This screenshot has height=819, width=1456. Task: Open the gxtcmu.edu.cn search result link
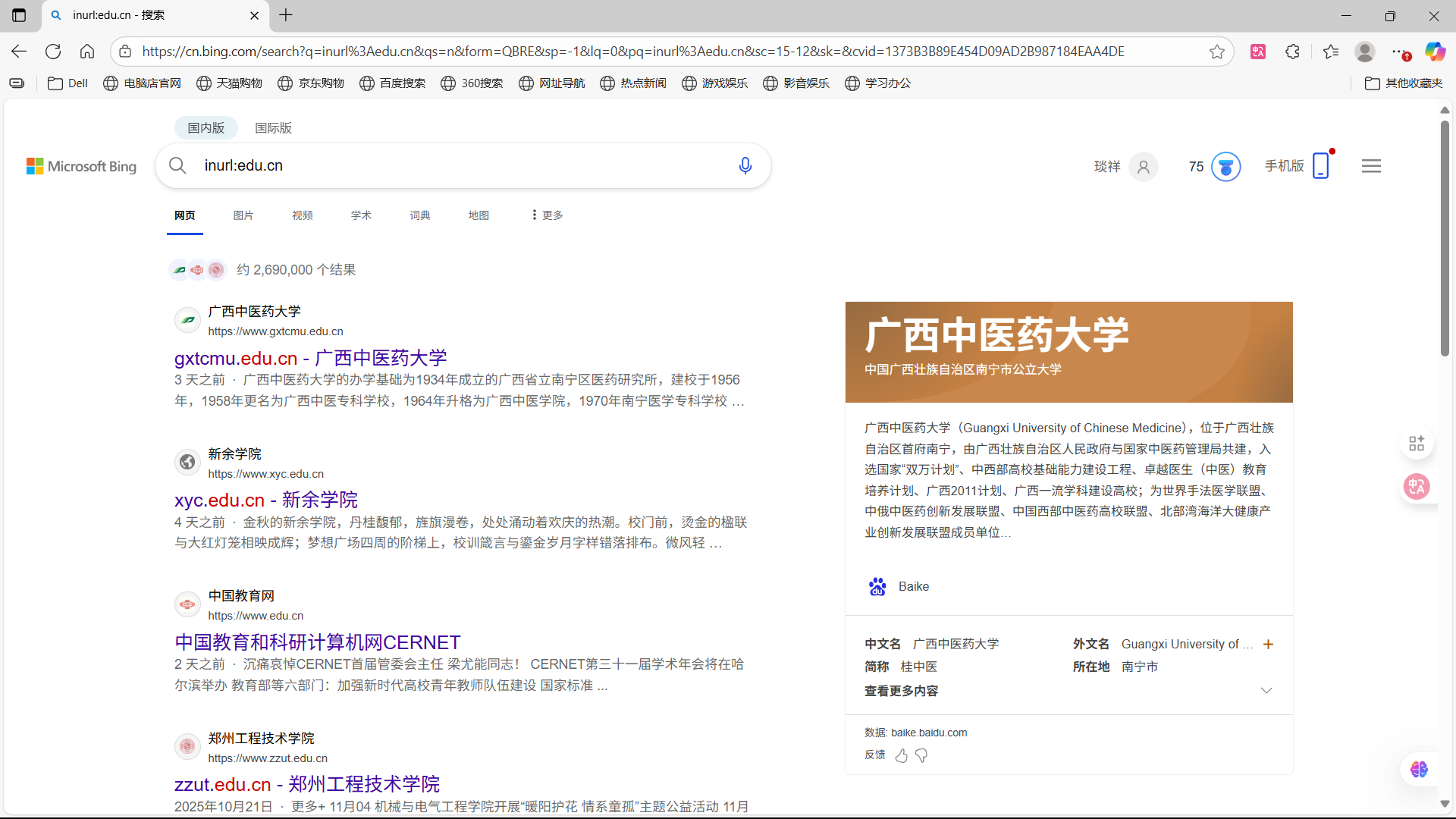pyautogui.click(x=310, y=358)
